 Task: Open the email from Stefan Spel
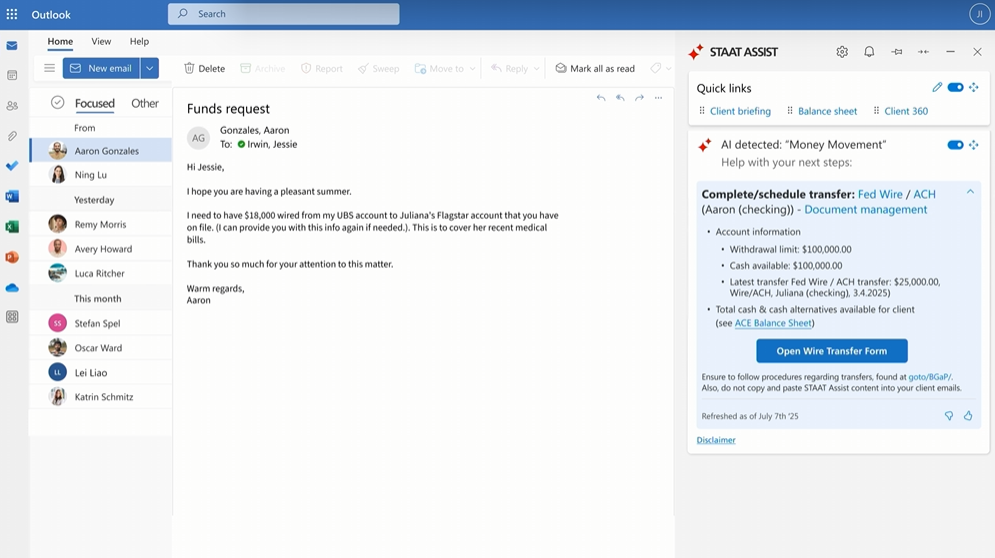pyautogui.click(x=101, y=323)
